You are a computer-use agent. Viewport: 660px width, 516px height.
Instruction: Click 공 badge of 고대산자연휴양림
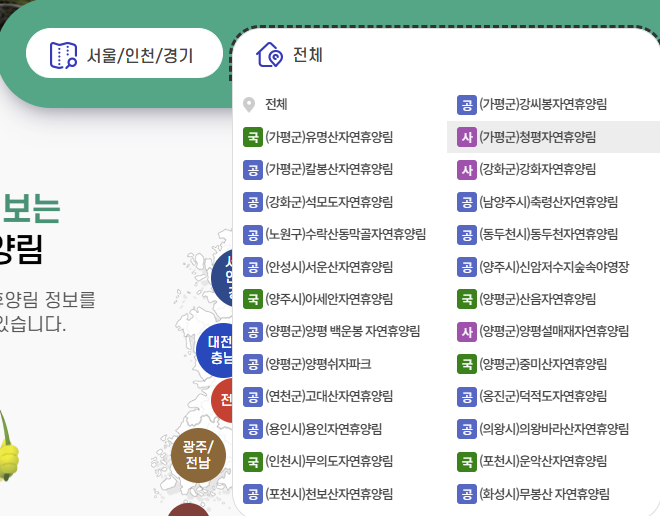pos(253,396)
